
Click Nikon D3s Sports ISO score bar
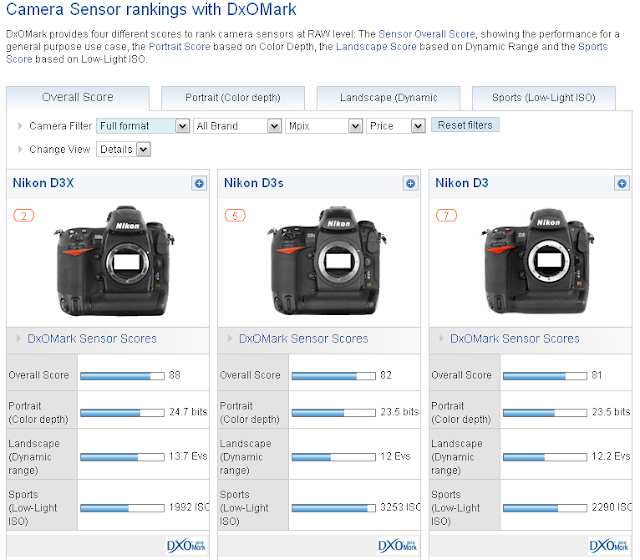coord(334,508)
